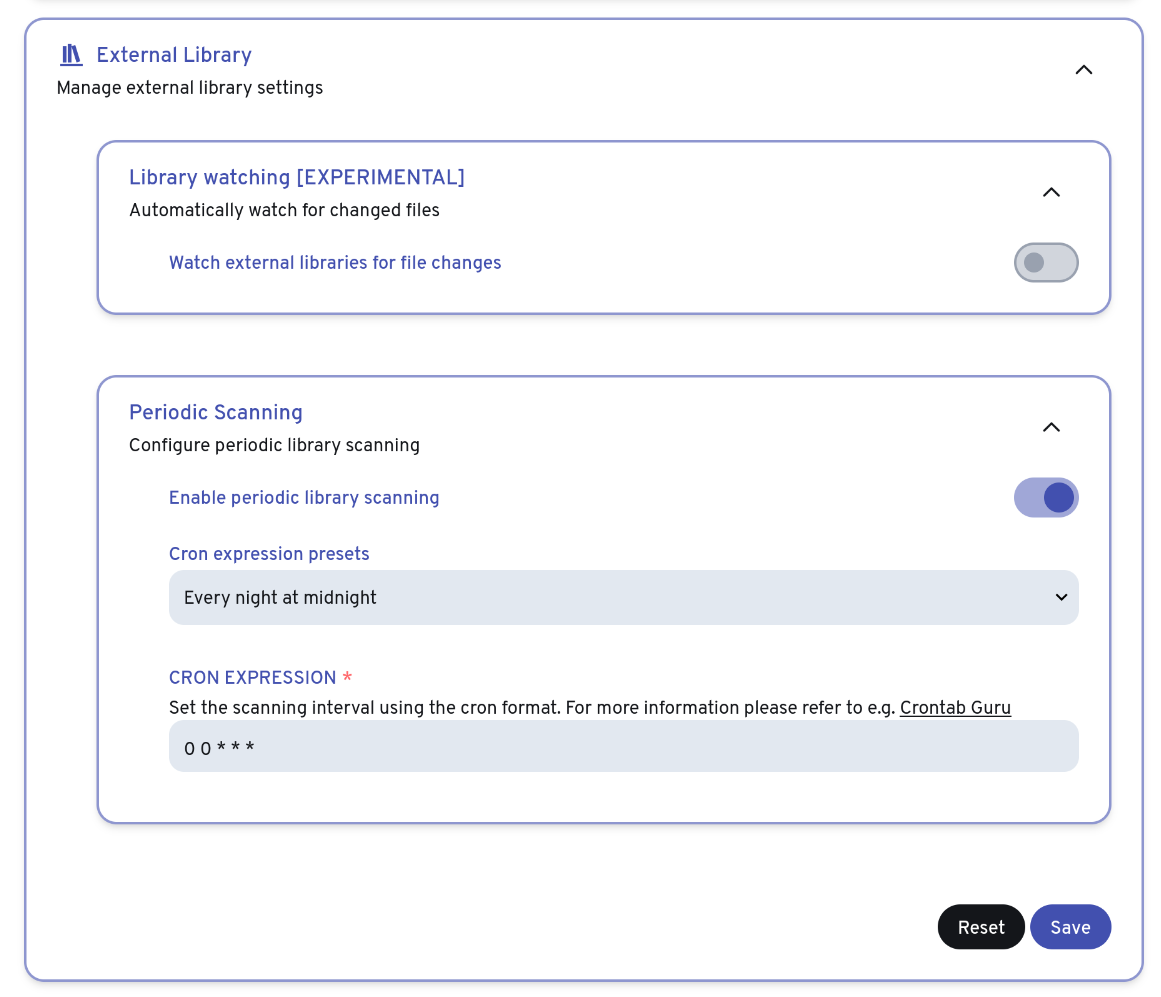Open the Crontab Guru link
Image resolution: width=1161 pixels, height=997 pixels.
[x=955, y=708]
